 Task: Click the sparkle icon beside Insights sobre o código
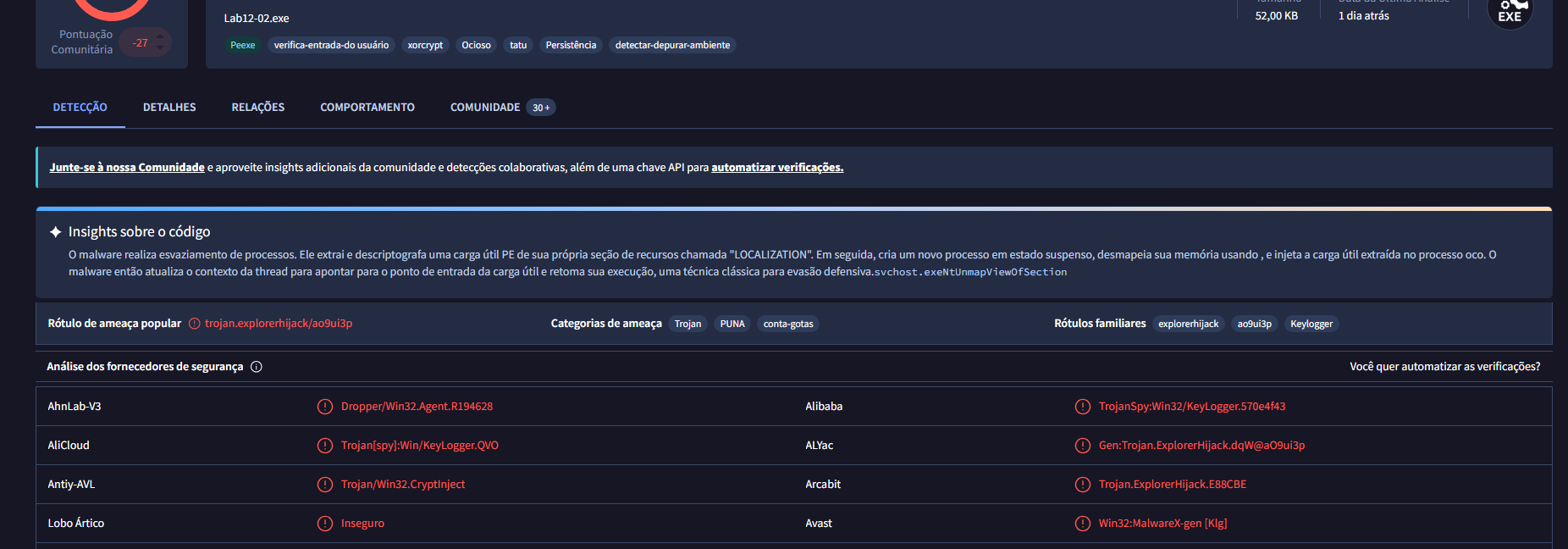tap(56, 231)
